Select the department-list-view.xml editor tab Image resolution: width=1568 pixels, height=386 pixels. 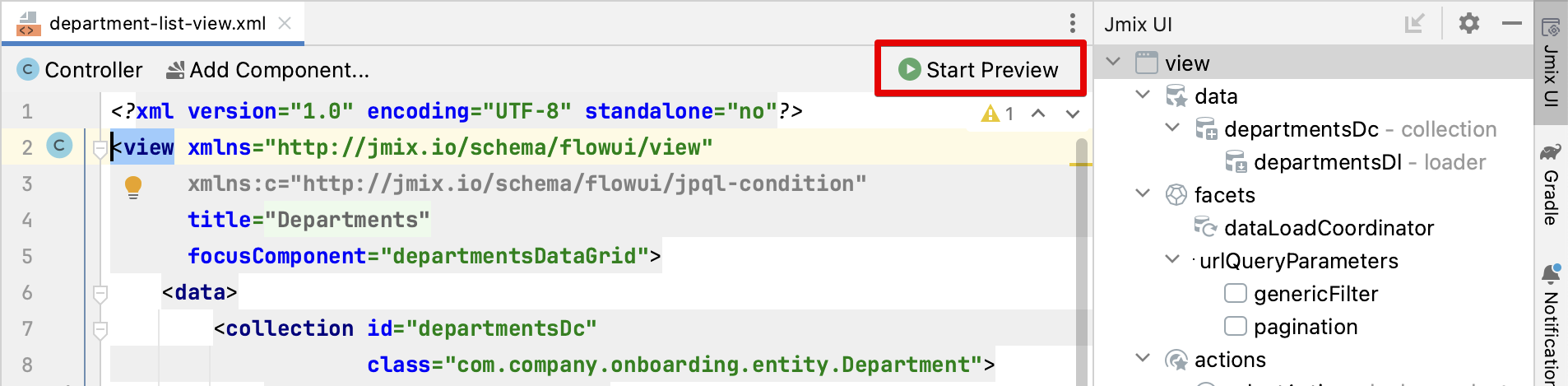pos(156,23)
